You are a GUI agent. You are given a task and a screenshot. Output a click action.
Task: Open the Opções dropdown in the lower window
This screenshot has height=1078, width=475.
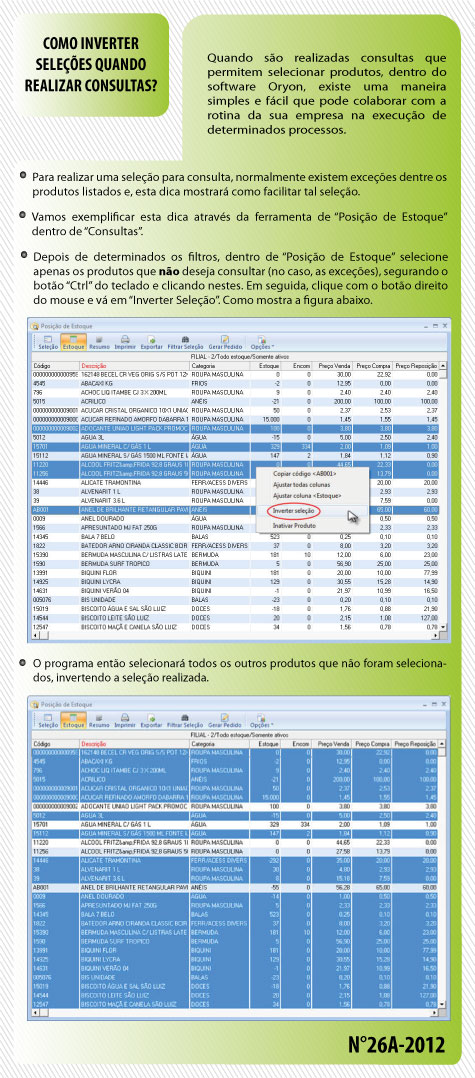coord(263,720)
